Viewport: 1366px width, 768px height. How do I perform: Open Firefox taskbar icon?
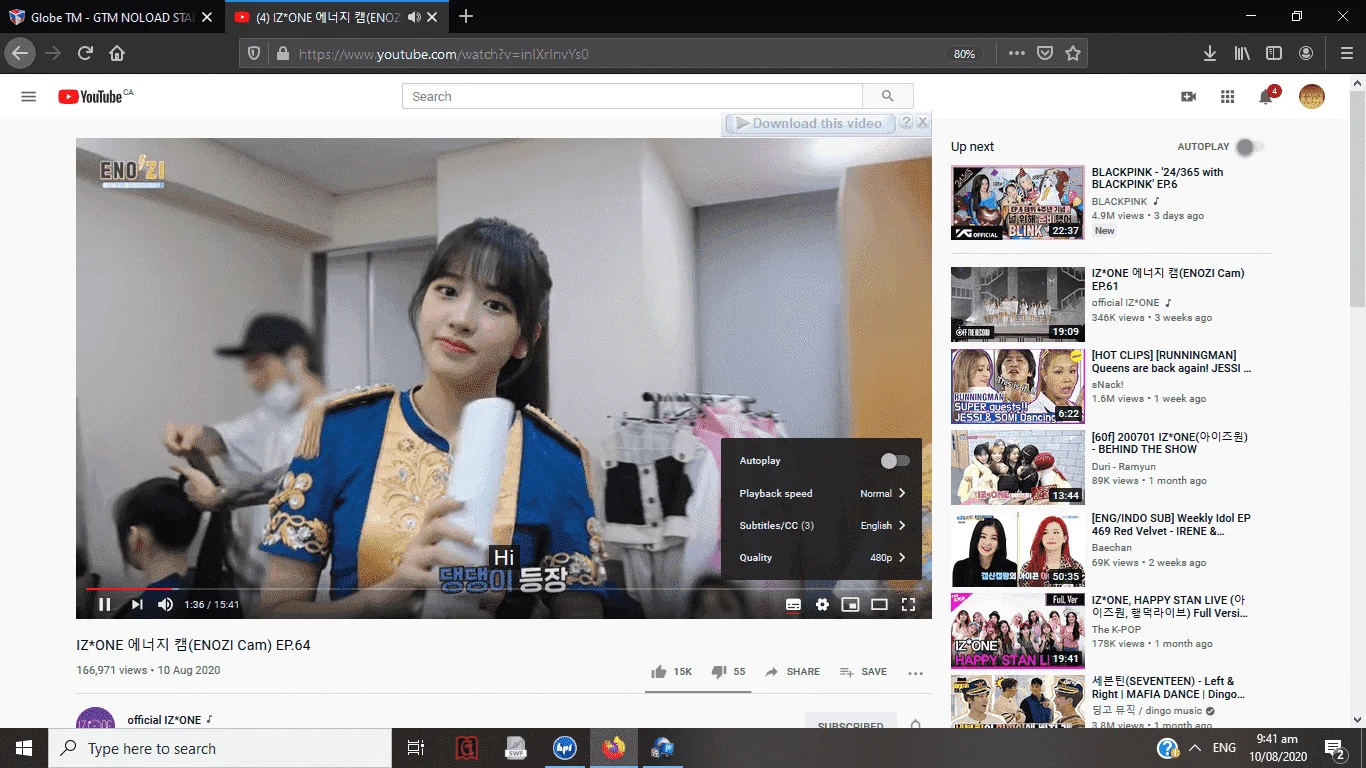tap(613, 748)
